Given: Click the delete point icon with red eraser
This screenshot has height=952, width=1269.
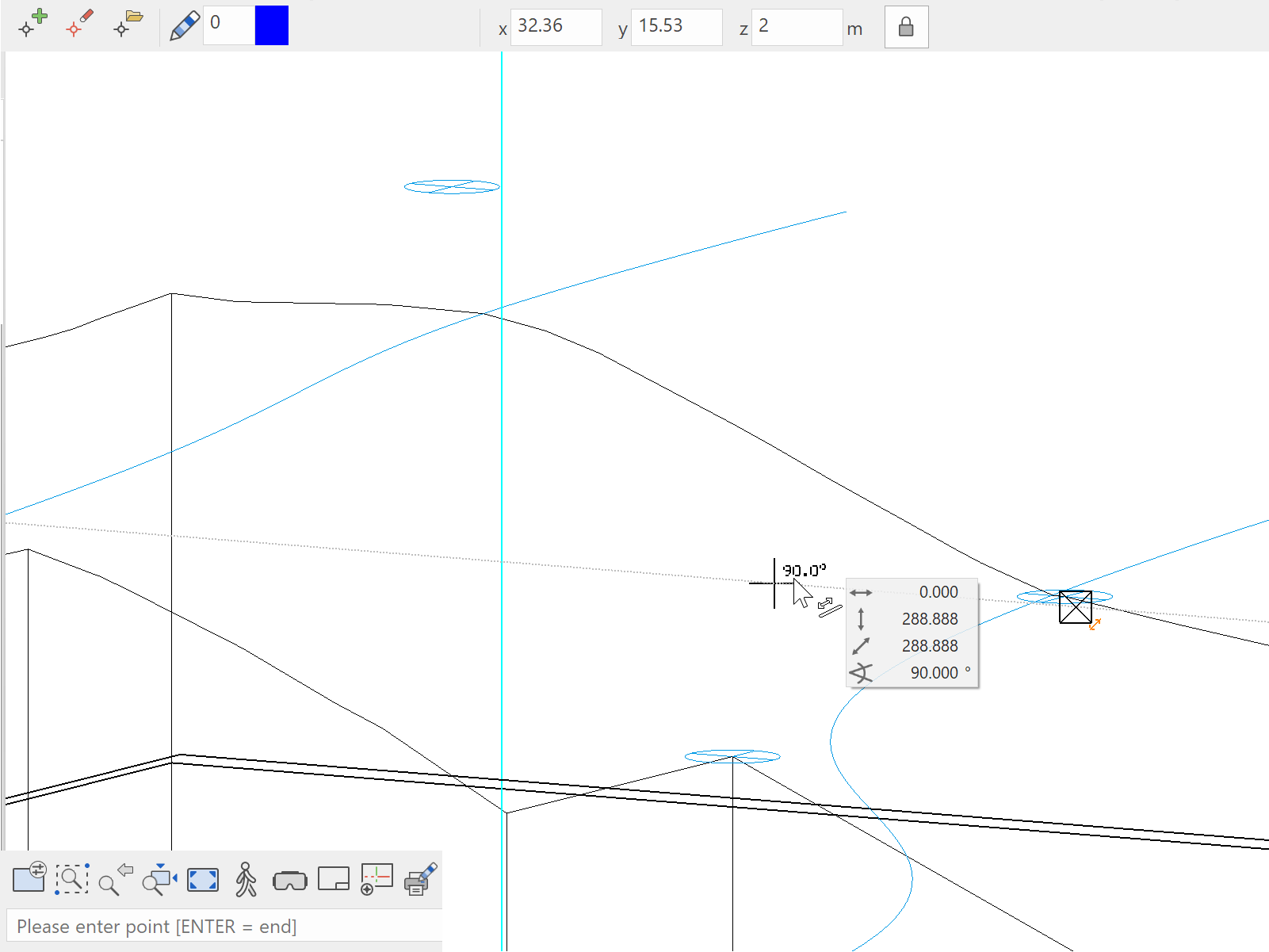Looking at the screenshot, I should [80, 24].
